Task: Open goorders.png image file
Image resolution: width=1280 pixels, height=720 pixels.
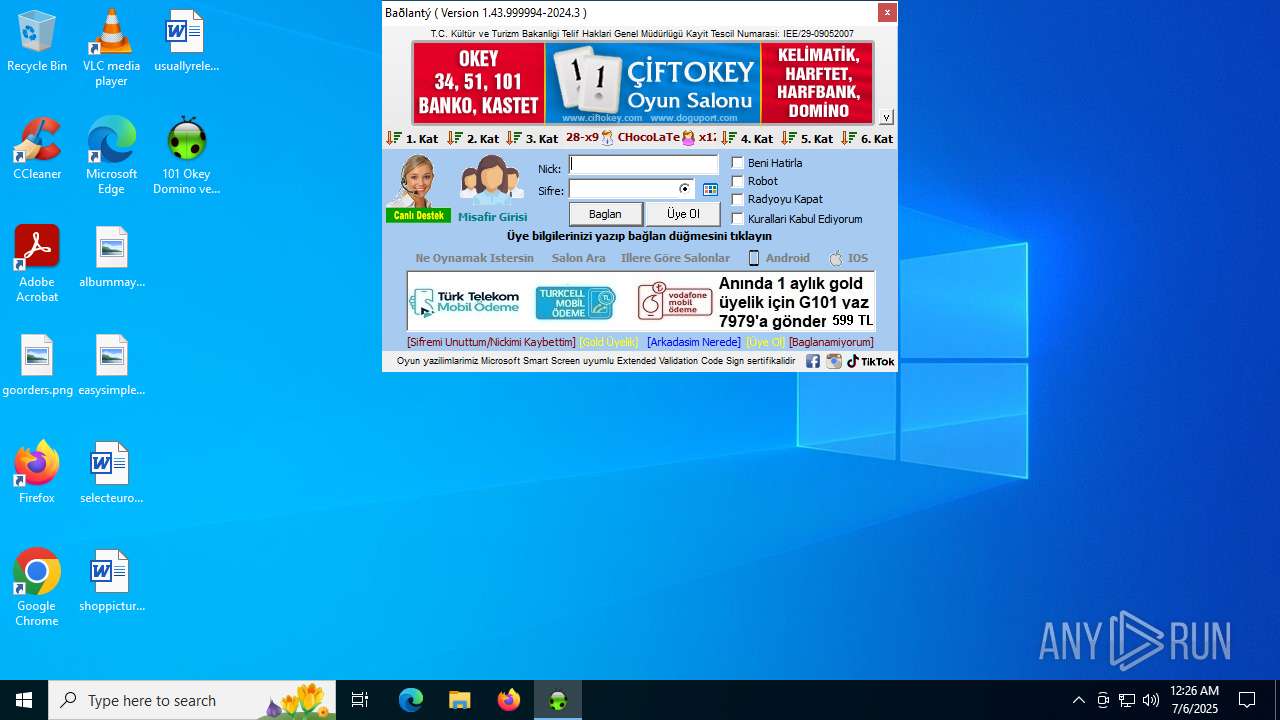Action: click(37, 365)
